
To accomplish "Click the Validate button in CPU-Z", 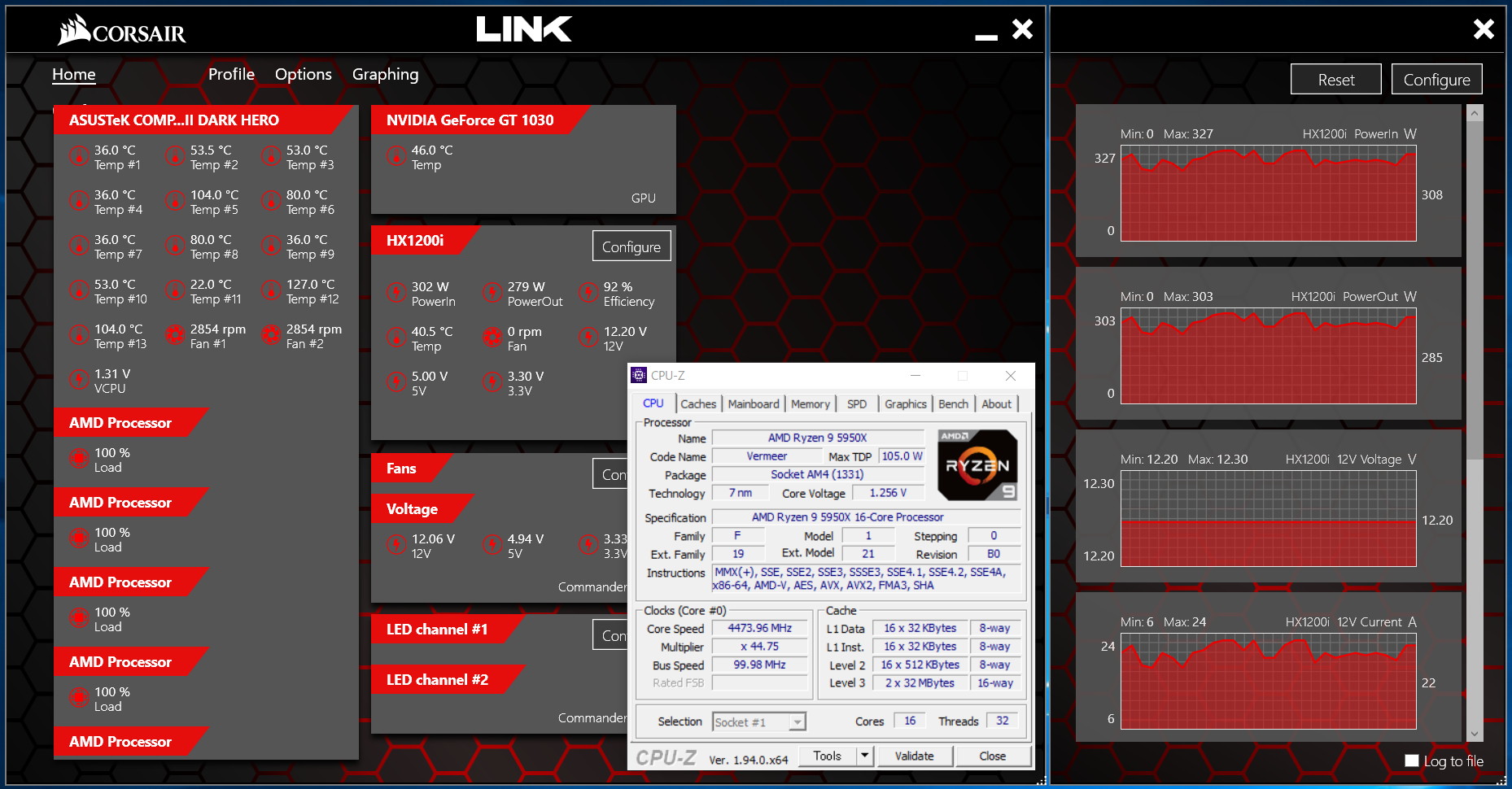I will 915,756.
